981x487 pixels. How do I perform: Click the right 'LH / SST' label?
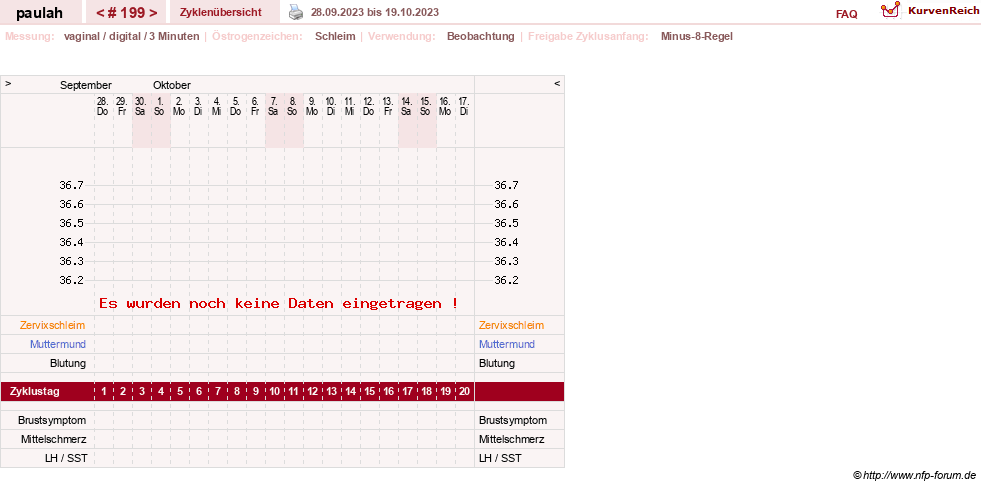pos(500,458)
